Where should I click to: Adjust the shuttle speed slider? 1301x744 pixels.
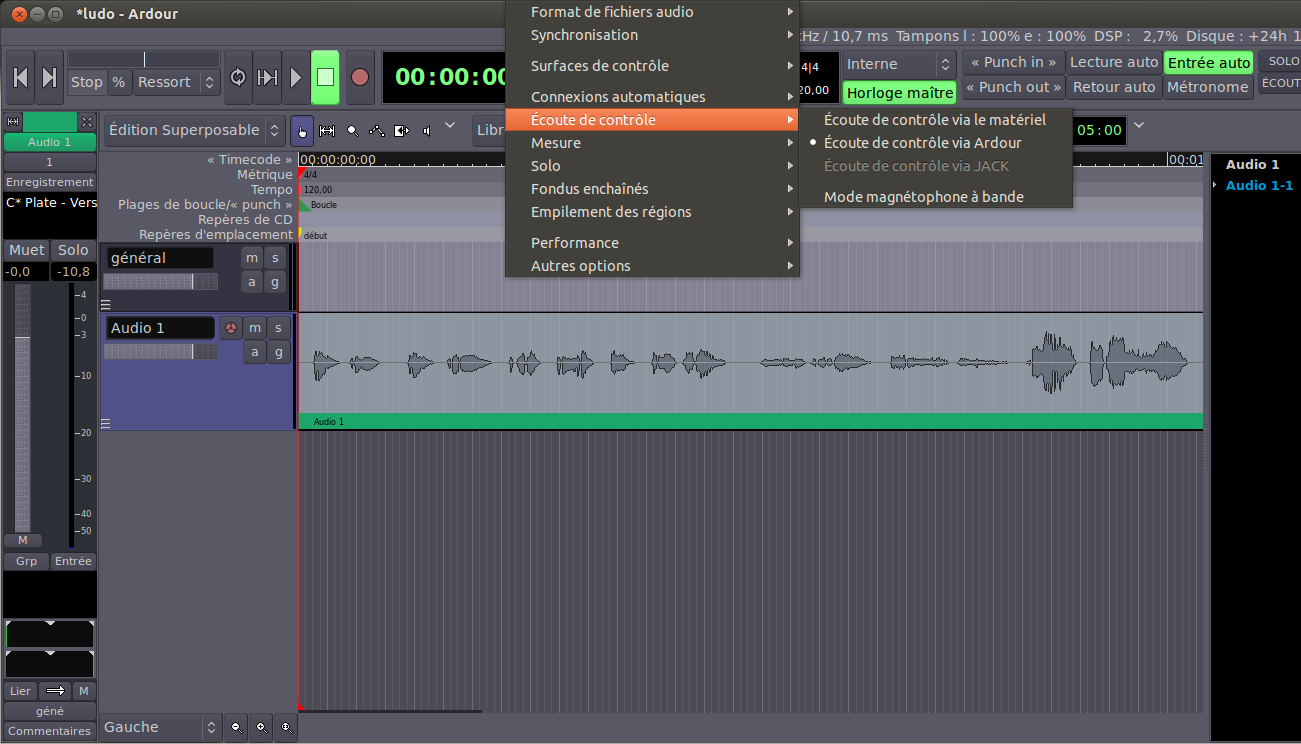pyautogui.click(x=144, y=60)
